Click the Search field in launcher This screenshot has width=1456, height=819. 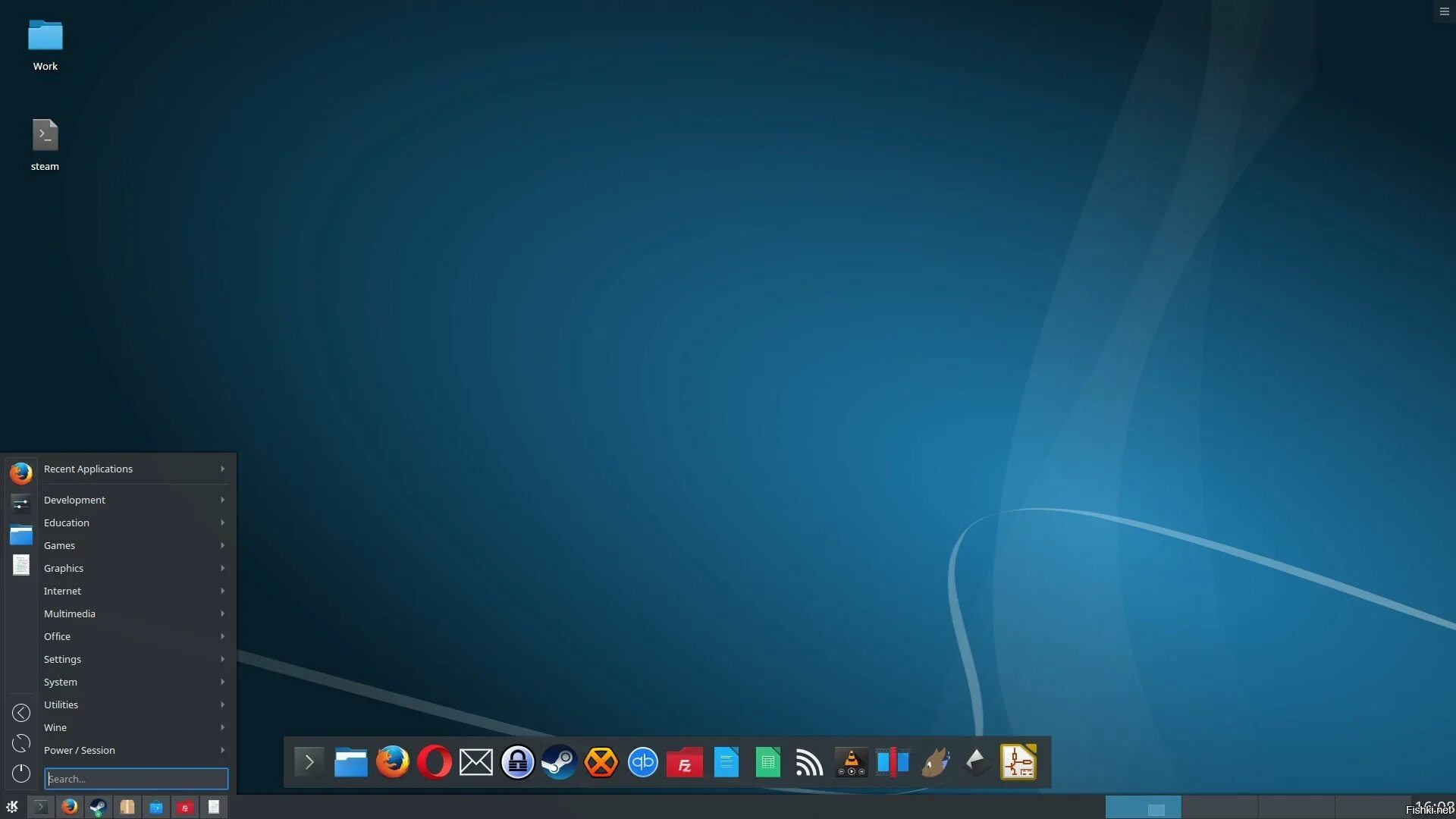(x=136, y=779)
